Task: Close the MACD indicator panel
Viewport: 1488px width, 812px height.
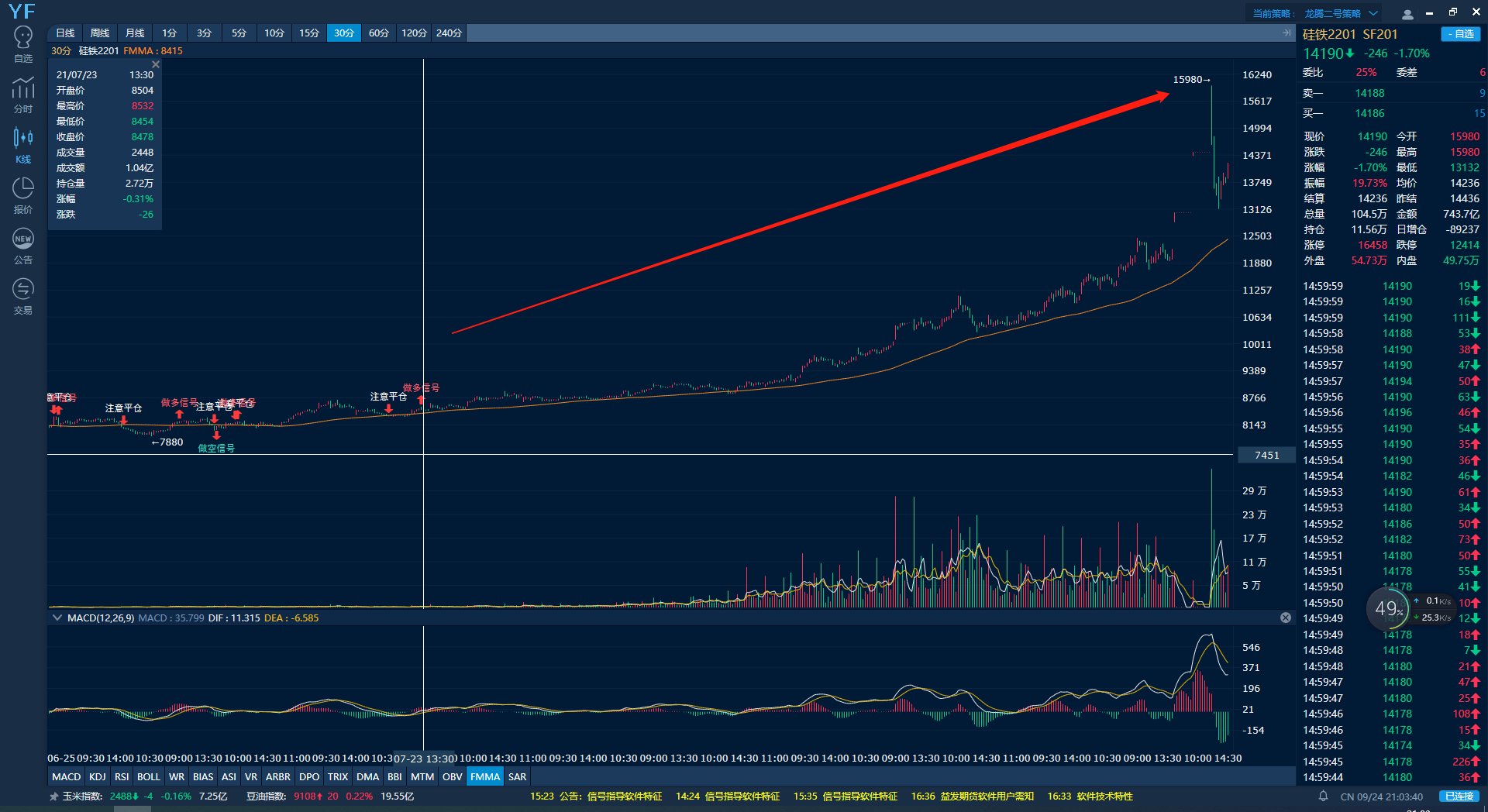Action: (x=1286, y=618)
